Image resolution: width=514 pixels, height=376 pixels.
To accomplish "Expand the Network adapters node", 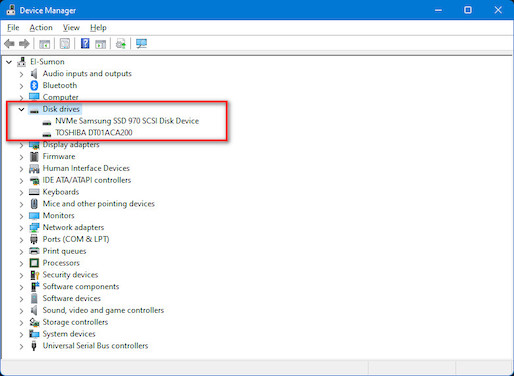I will click(x=21, y=228).
